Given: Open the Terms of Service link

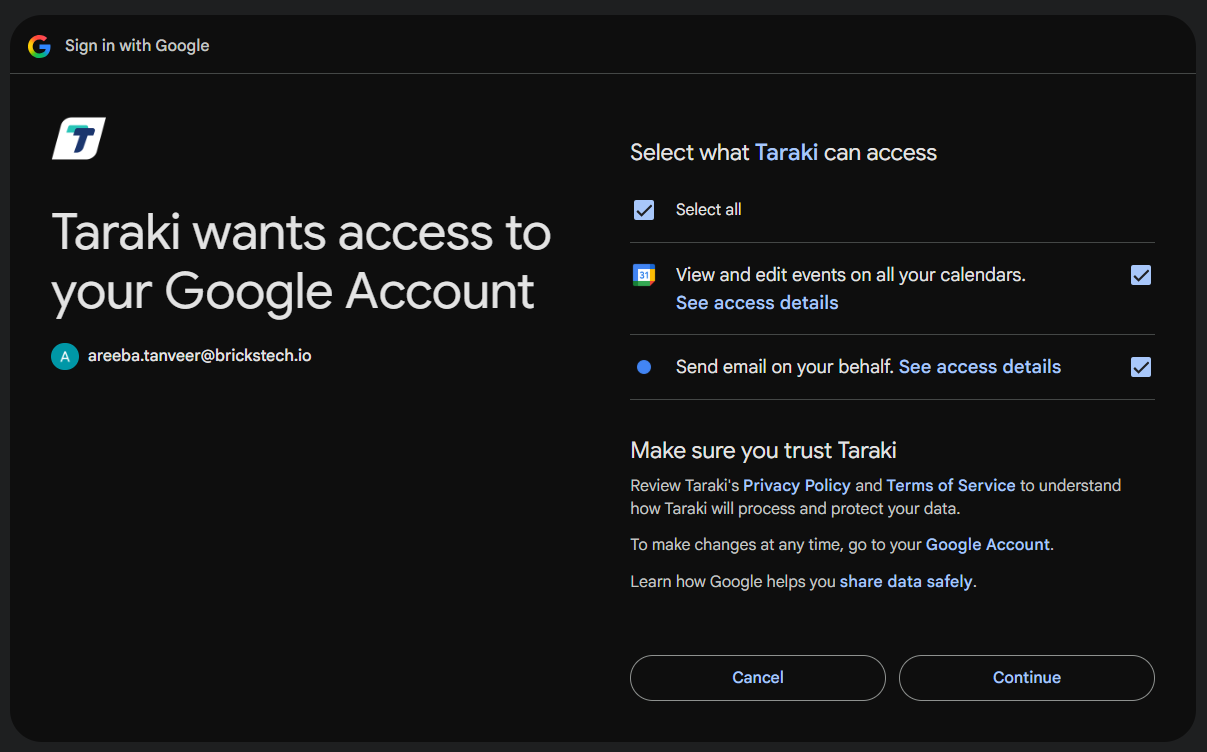Looking at the screenshot, I should [951, 486].
